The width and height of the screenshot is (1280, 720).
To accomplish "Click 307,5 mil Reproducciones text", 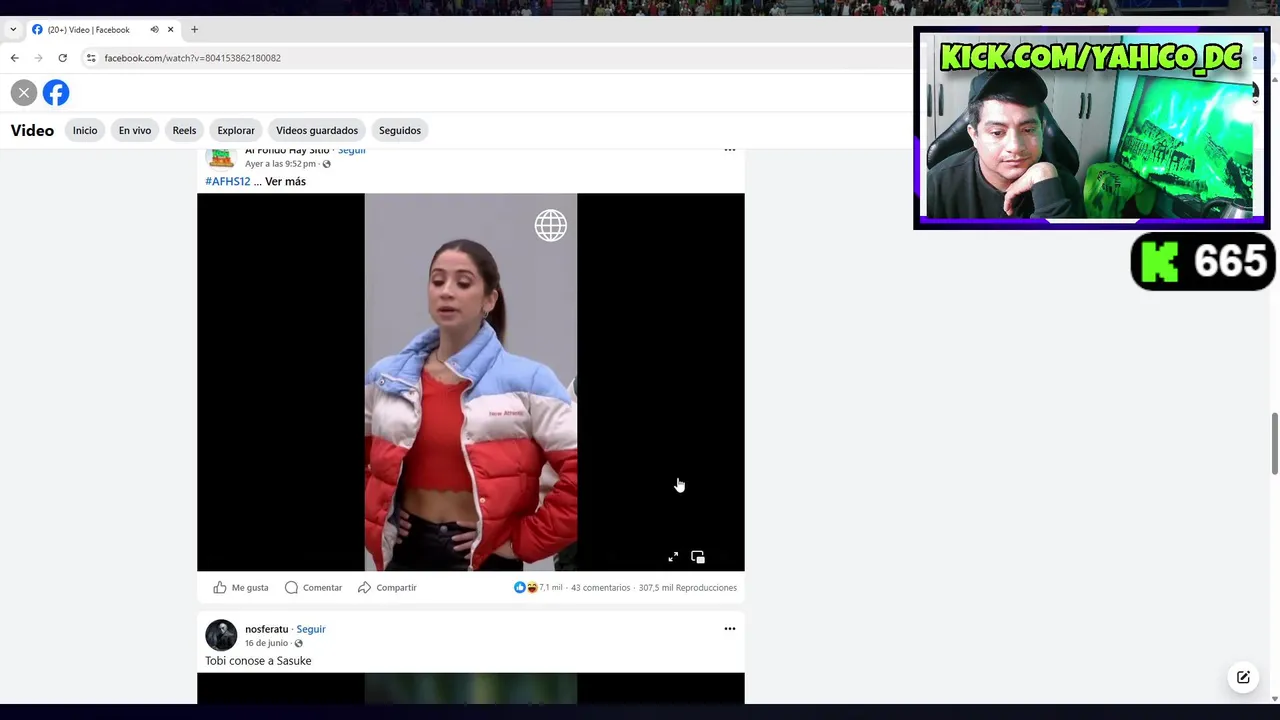I will (x=688, y=588).
